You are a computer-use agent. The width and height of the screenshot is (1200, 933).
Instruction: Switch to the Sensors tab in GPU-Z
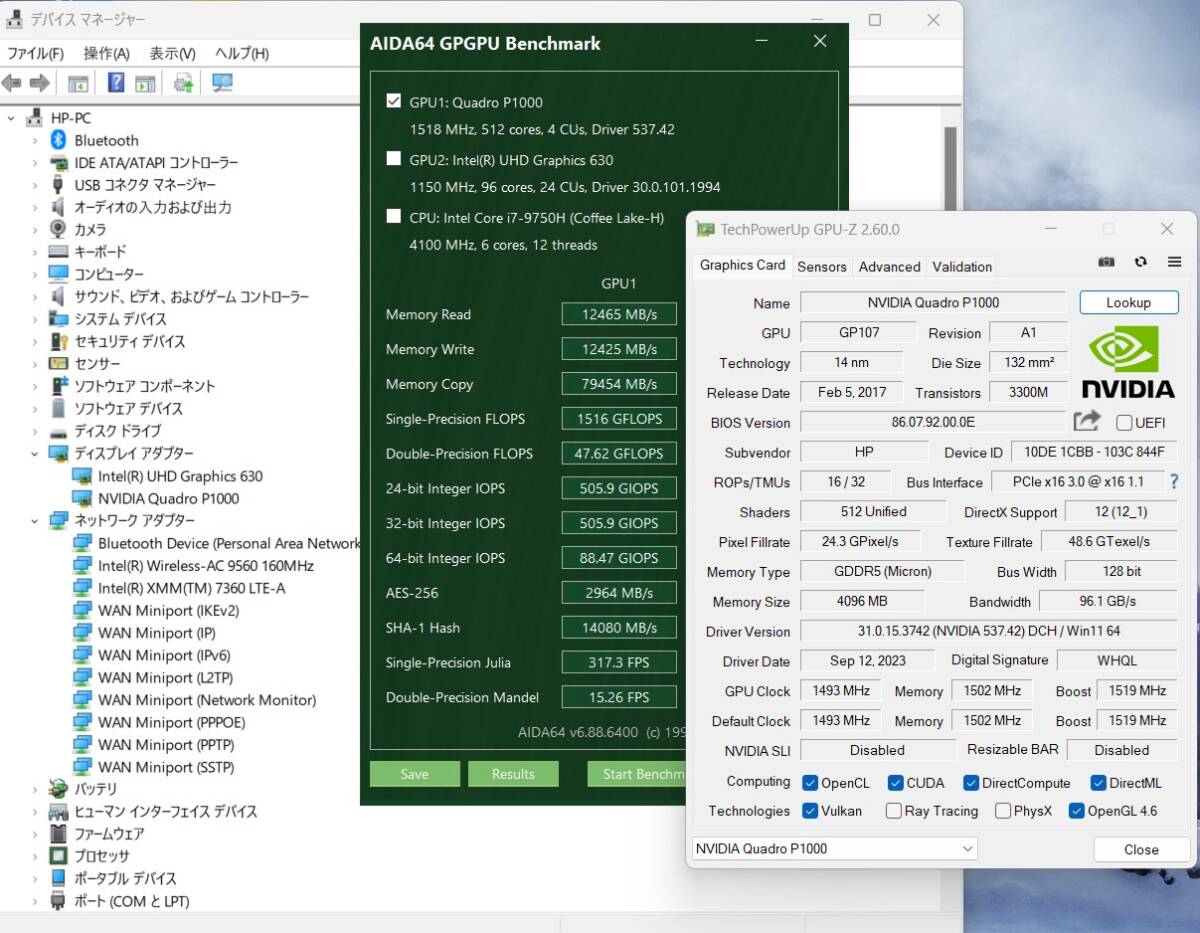pyautogui.click(x=822, y=266)
